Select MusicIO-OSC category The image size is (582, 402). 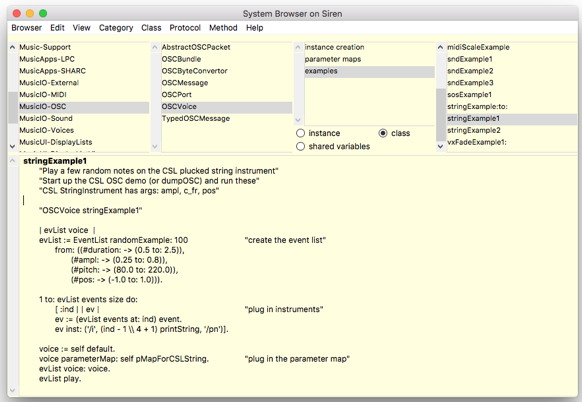pos(84,107)
